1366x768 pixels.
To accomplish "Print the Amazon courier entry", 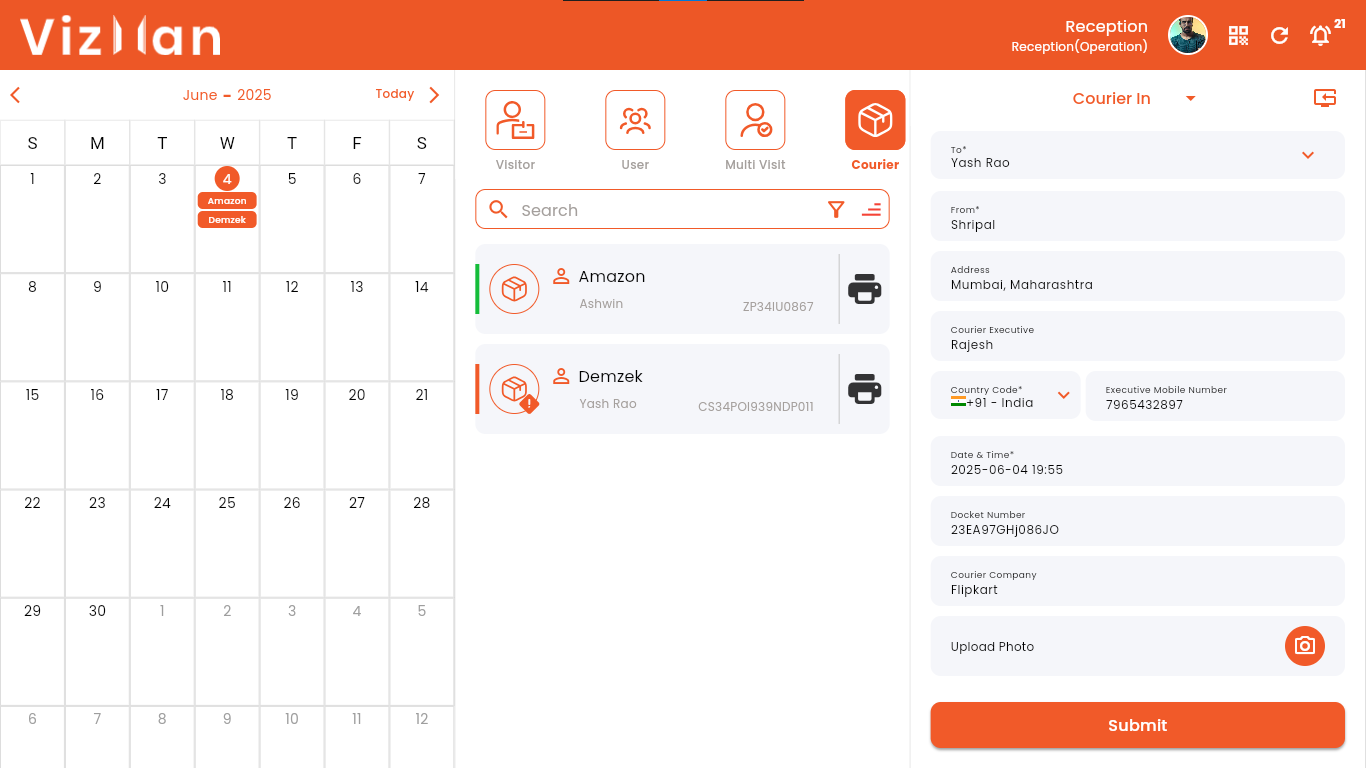I will 864,289.
